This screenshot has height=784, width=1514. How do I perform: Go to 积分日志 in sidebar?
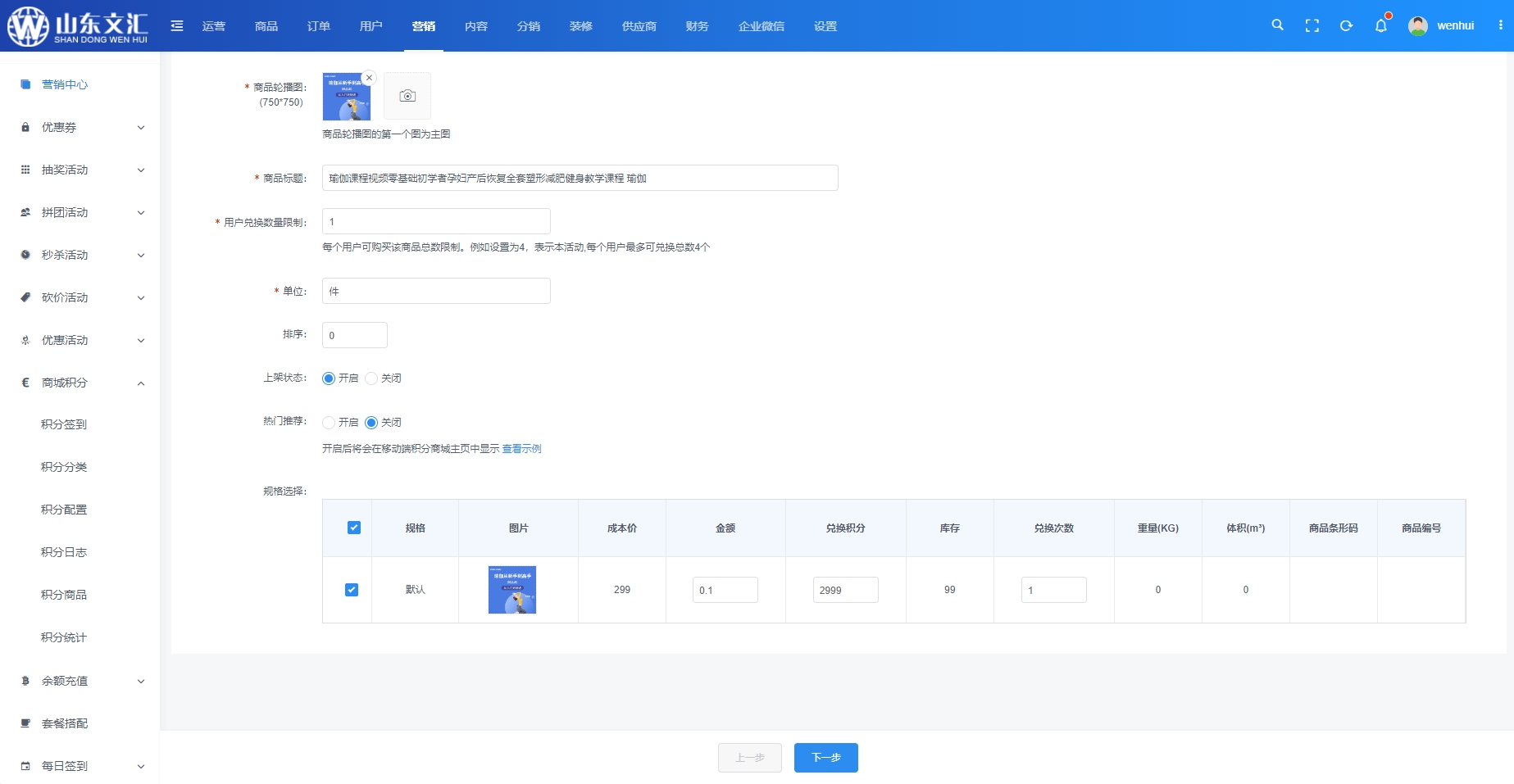coord(64,552)
